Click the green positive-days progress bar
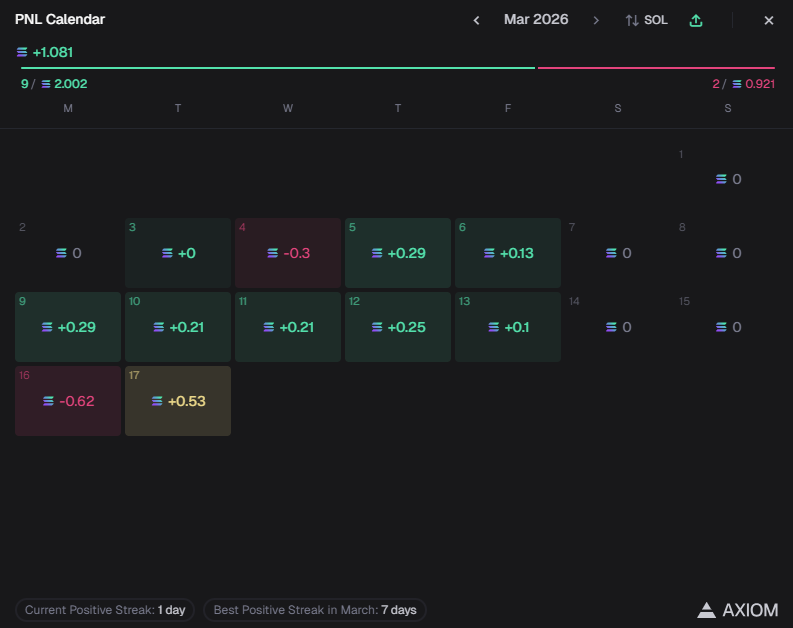This screenshot has width=793, height=628. point(278,68)
